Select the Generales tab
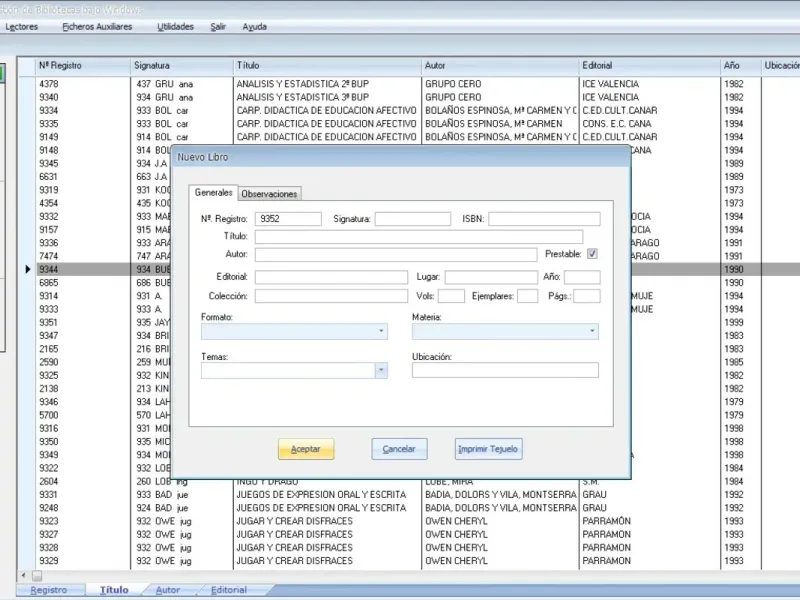This screenshot has height=600, width=800. (x=213, y=192)
